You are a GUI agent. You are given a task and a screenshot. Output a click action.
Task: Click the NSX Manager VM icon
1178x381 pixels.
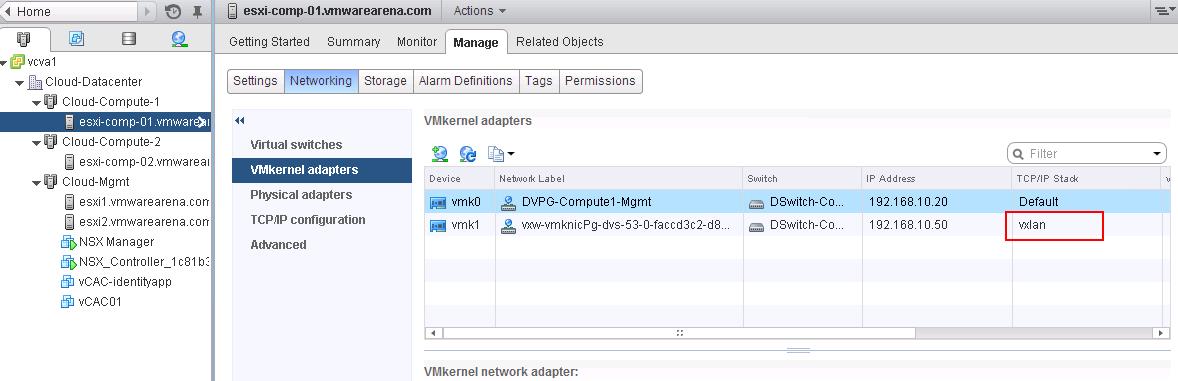point(68,242)
